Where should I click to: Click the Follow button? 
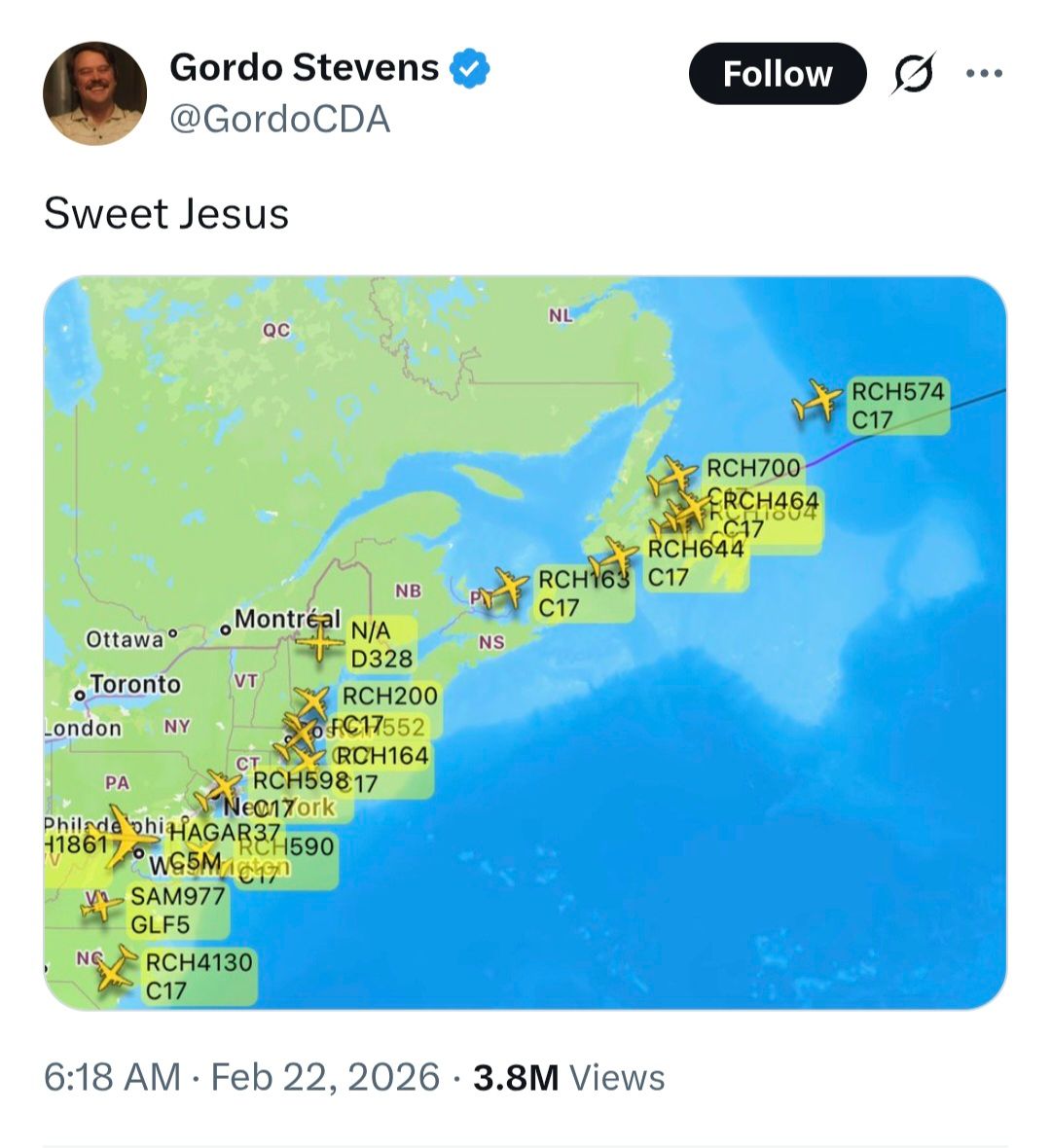pos(777,74)
